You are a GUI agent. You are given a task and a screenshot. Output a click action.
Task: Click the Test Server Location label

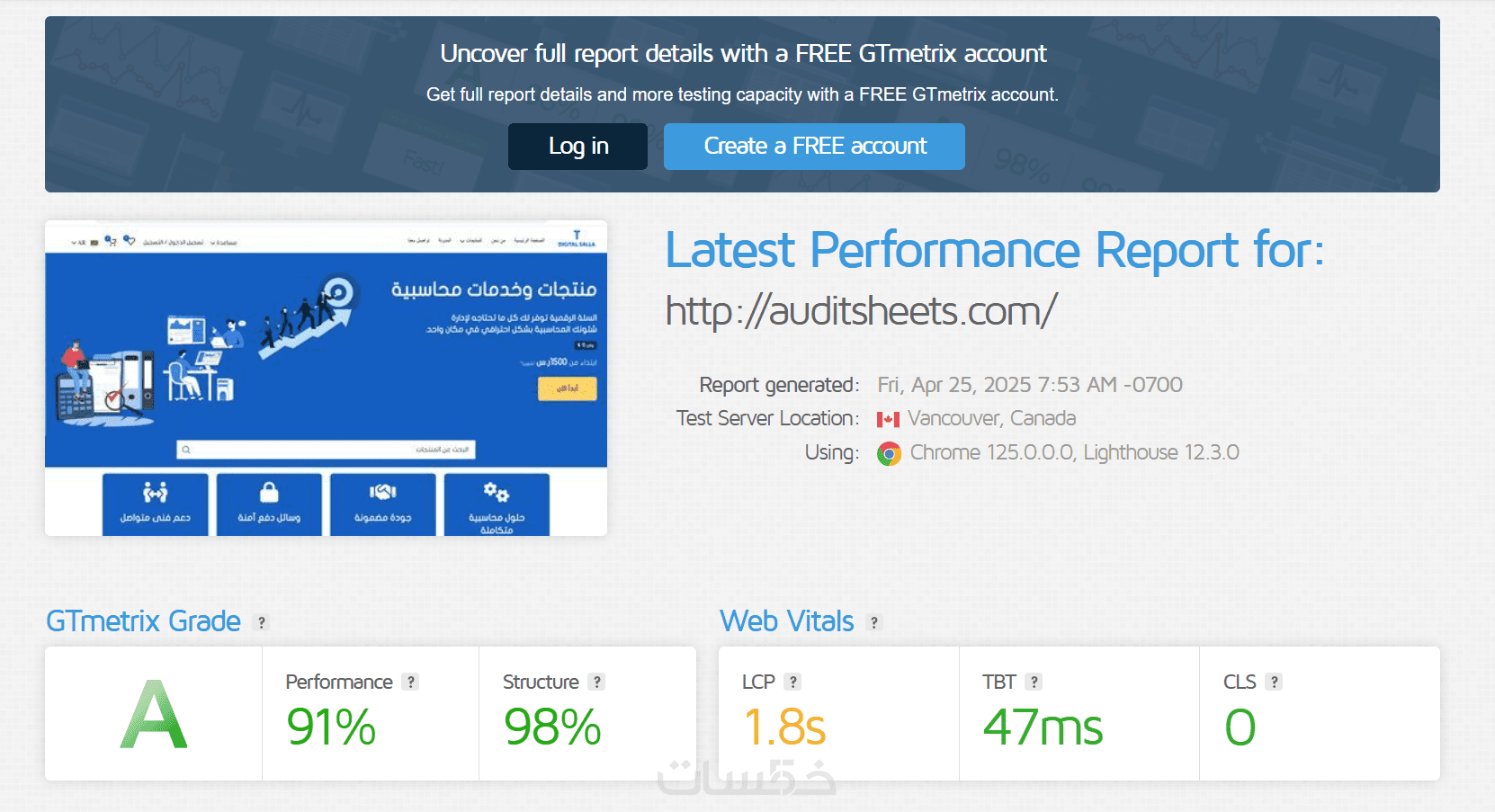(767, 418)
